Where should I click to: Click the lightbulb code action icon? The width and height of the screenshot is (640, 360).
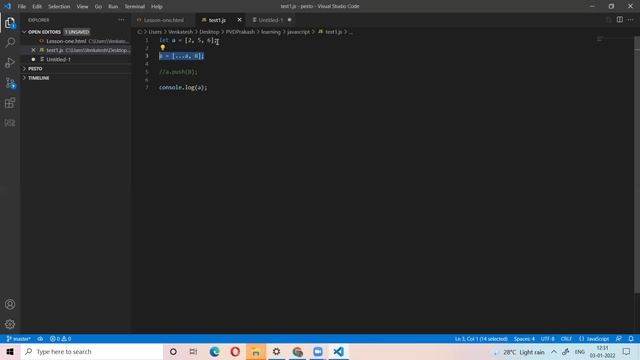[162, 48]
